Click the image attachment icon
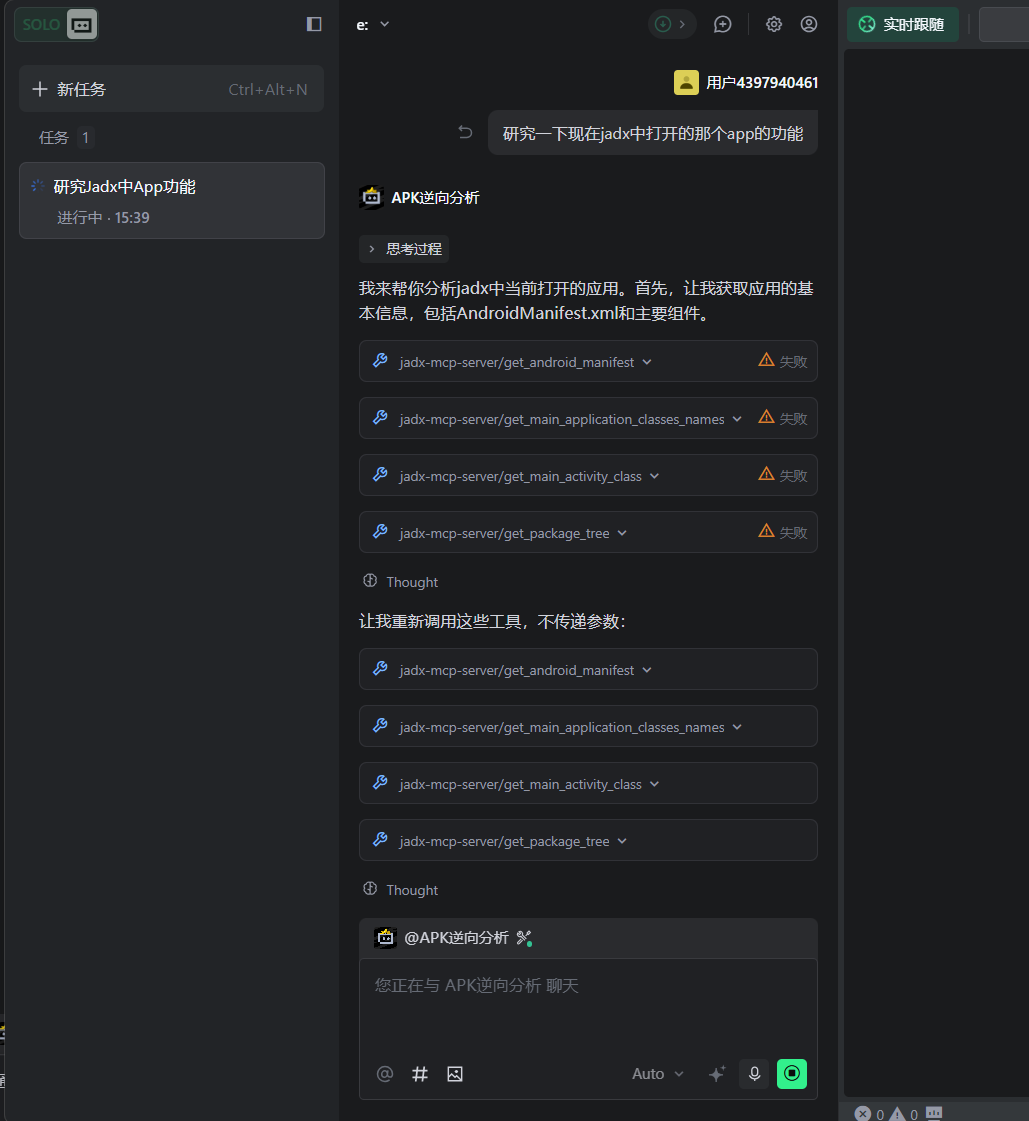This screenshot has width=1029, height=1121. coord(455,1074)
